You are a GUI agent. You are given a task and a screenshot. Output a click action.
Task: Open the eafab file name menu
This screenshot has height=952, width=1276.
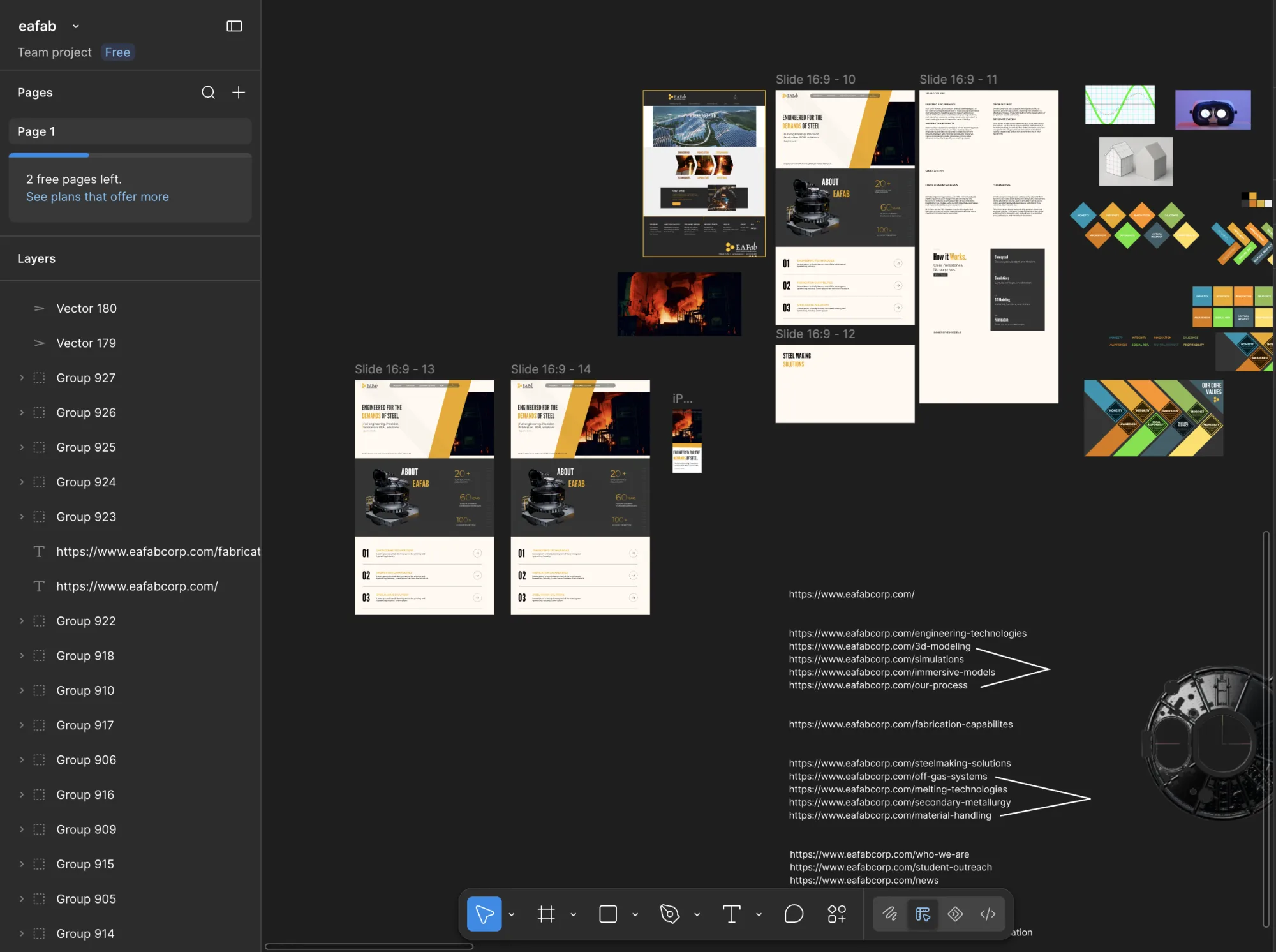point(49,26)
